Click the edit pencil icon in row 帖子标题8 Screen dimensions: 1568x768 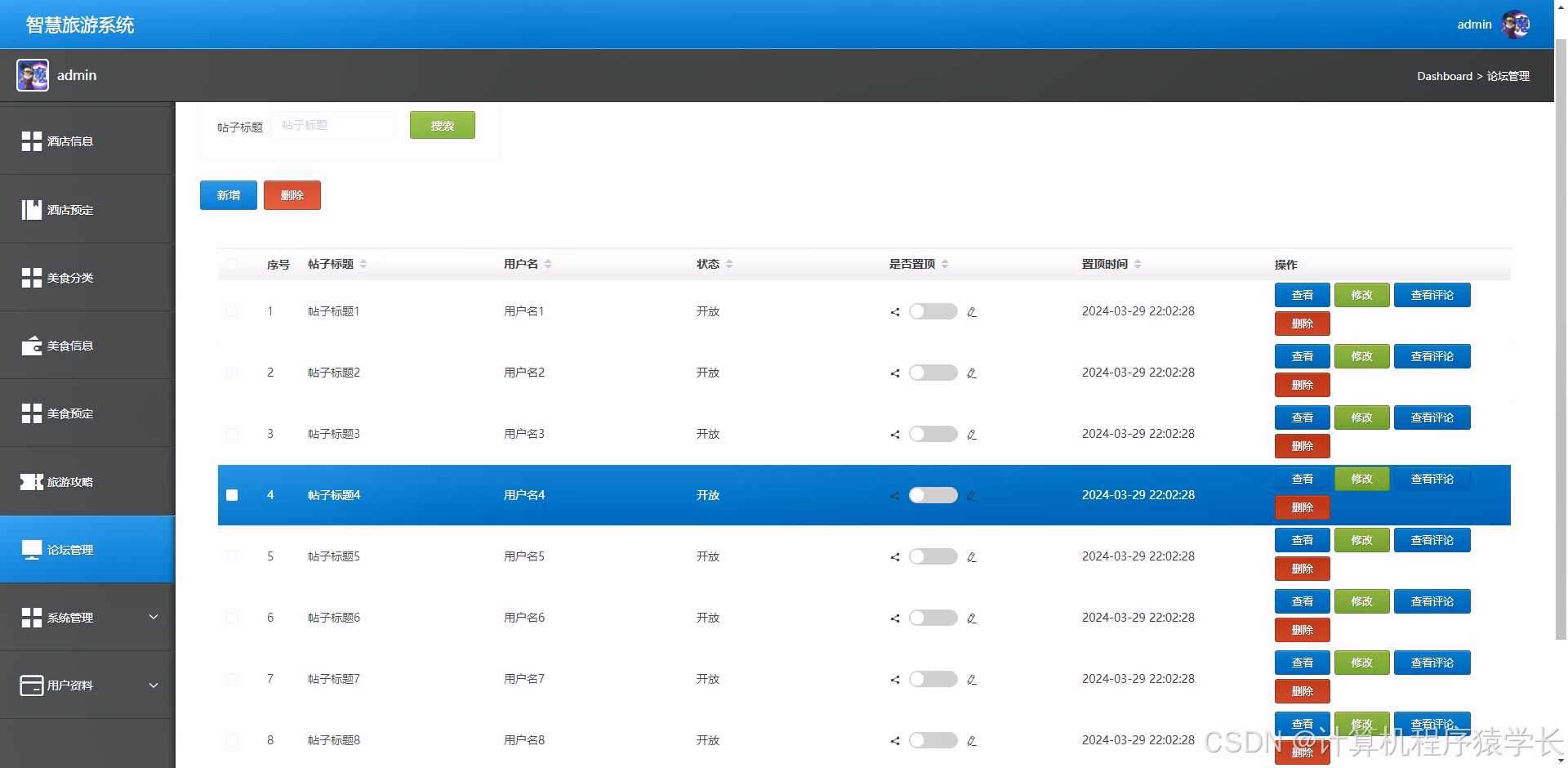(972, 741)
